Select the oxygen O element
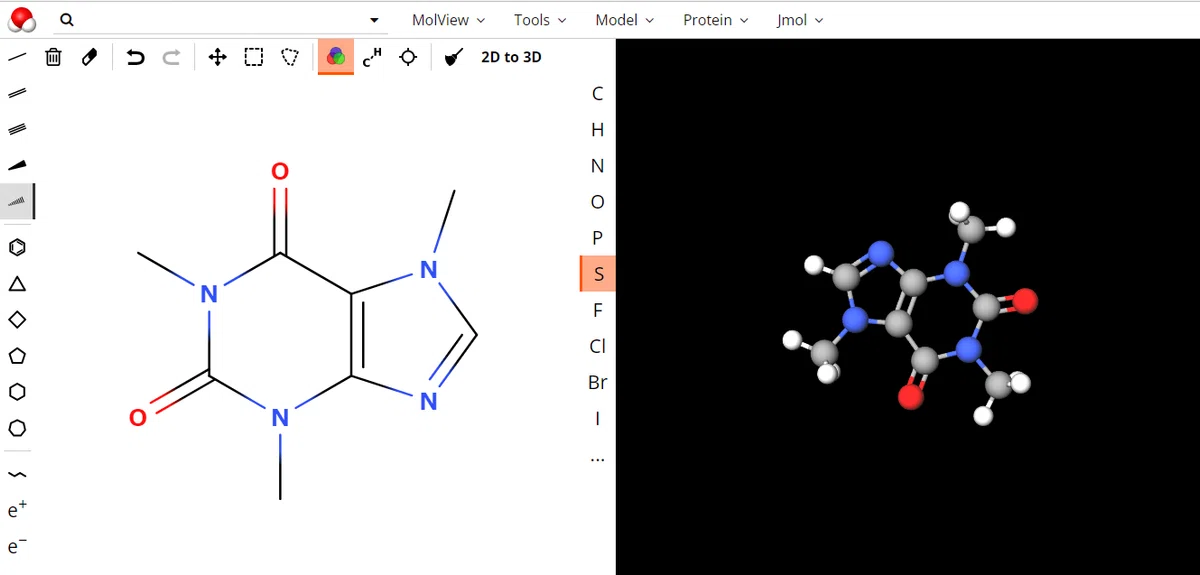Image resolution: width=1200 pixels, height=575 pixels. [x=598, y=202]
